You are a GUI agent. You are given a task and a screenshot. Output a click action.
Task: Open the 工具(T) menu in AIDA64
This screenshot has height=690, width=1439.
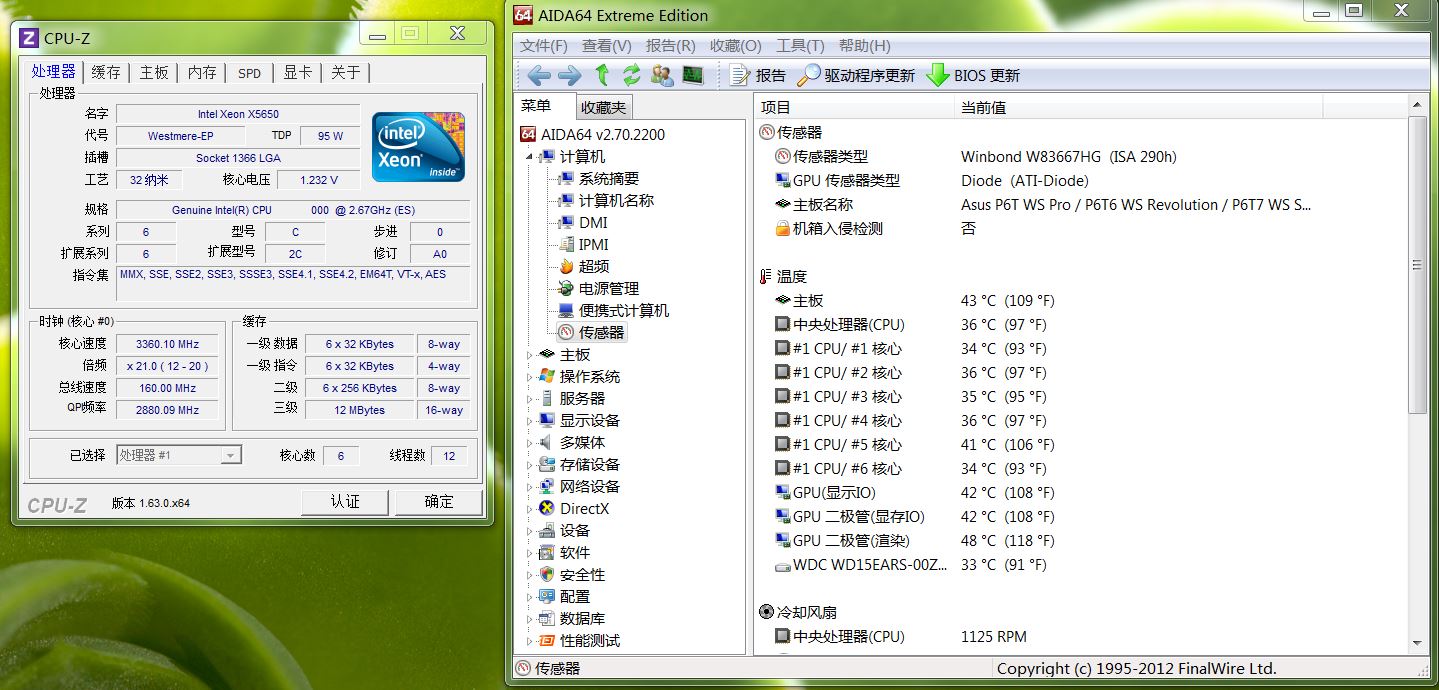pyautogui.click(x=800, y=46)
